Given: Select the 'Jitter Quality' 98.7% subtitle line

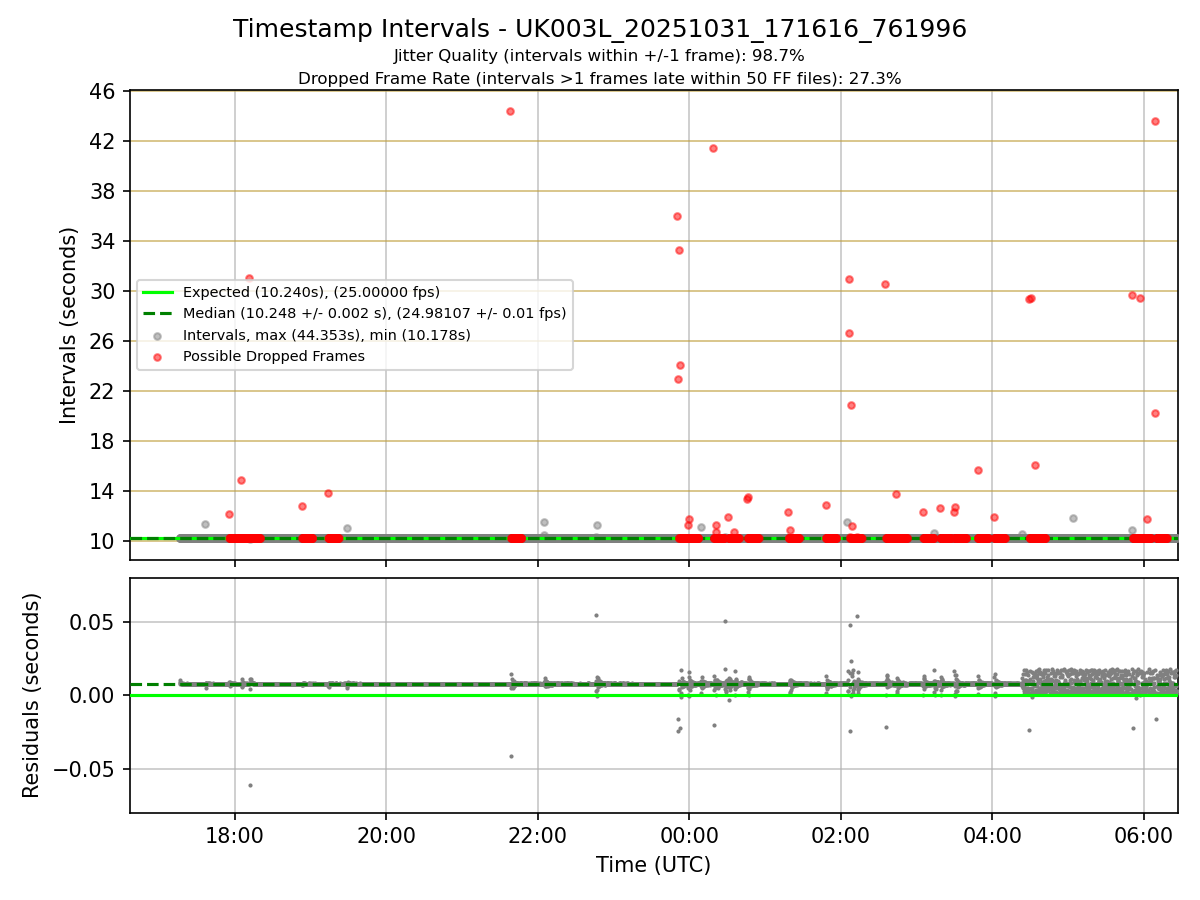Looking at the screenshot, I should [x=599, y=56].
